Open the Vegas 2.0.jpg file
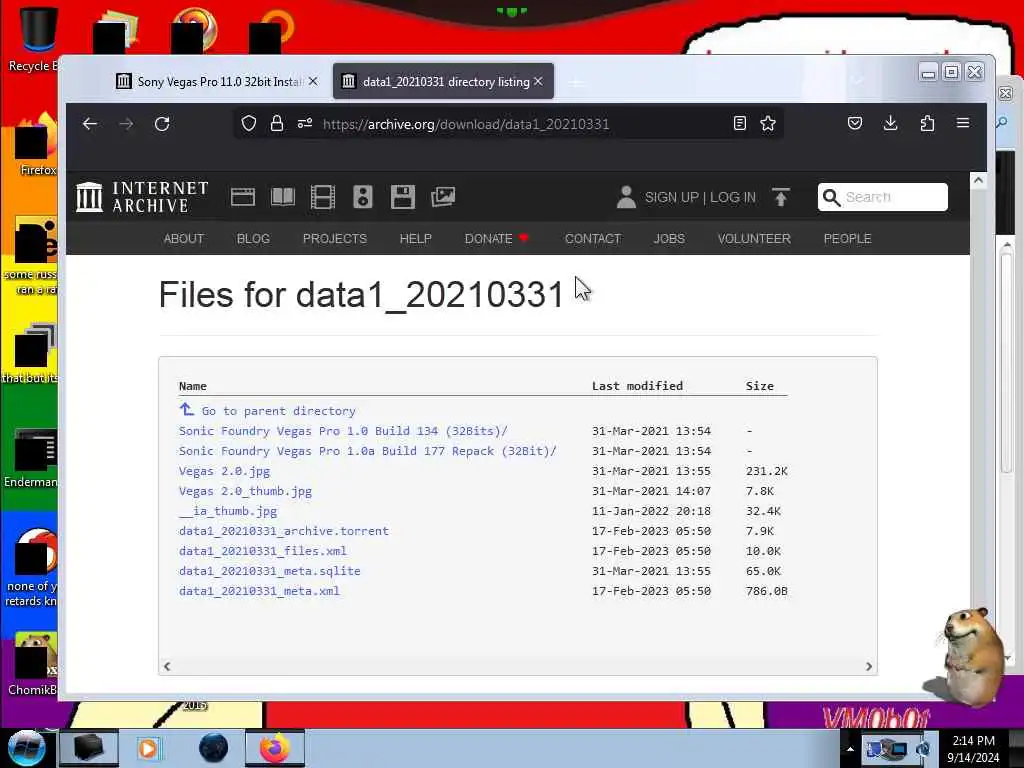This screenshot has width=1024, height=768. click(x=224, y=471)
